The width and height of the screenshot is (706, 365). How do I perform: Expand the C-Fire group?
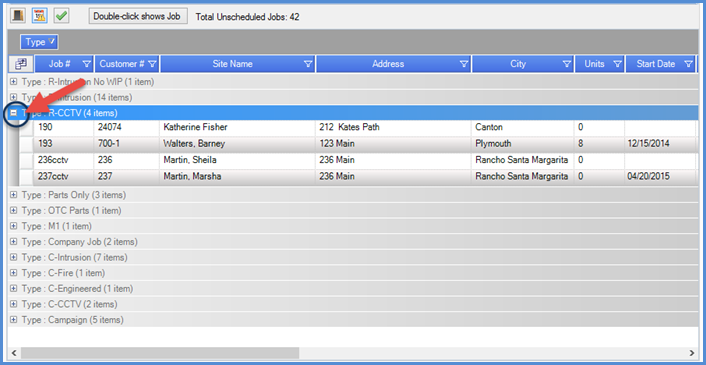[14, 273]
